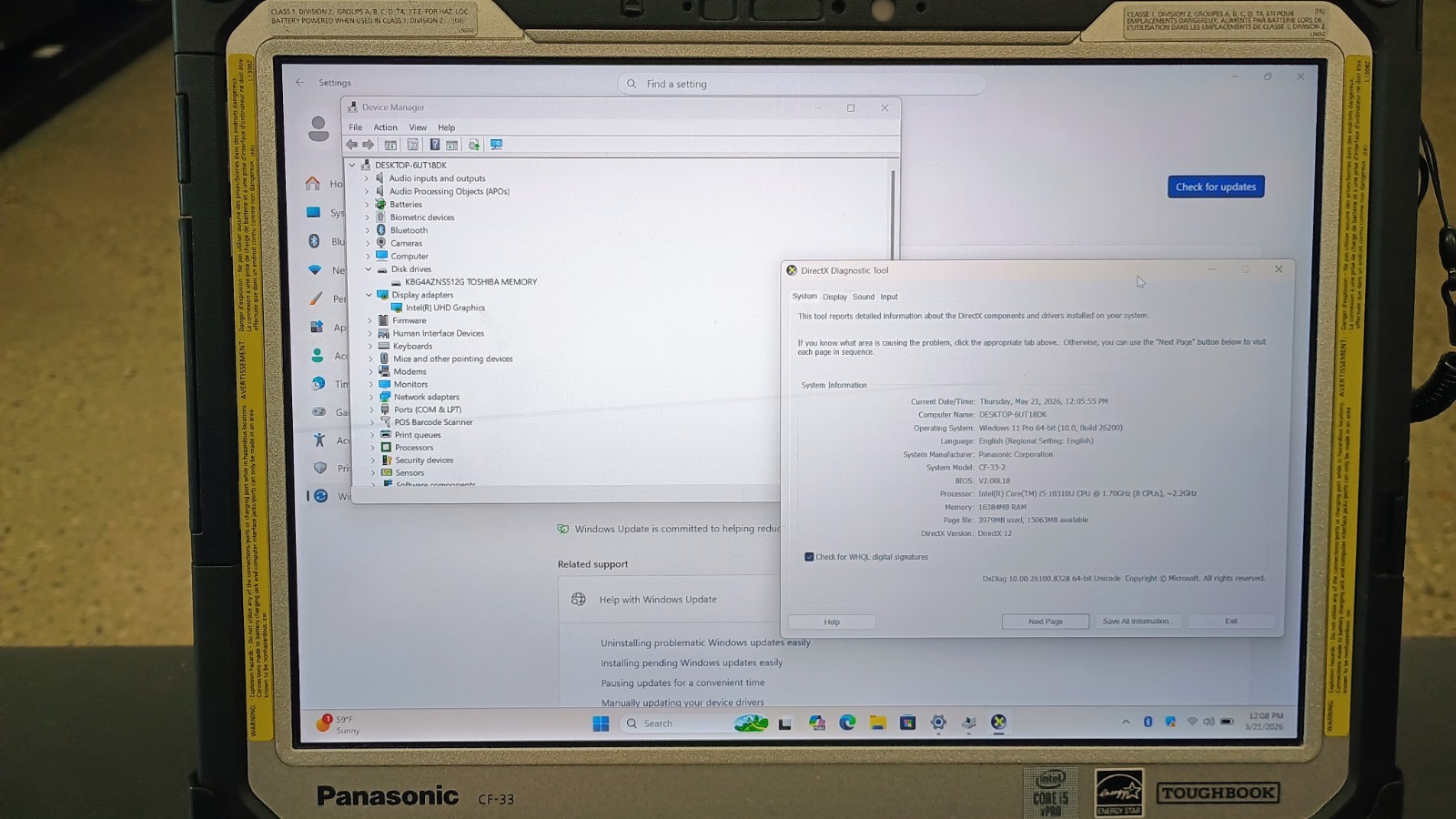1456x819 pixels.
Task: Expand the Network adapters node
Action: coord(371,397)
